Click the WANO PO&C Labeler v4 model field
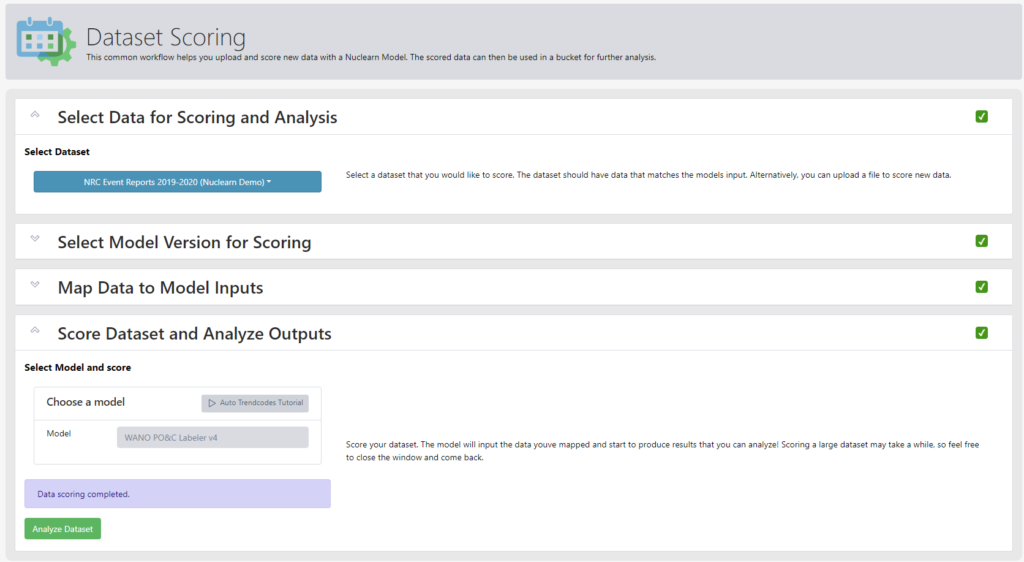The height and width of the screenshot is (562, 1024). pos(213,437)
